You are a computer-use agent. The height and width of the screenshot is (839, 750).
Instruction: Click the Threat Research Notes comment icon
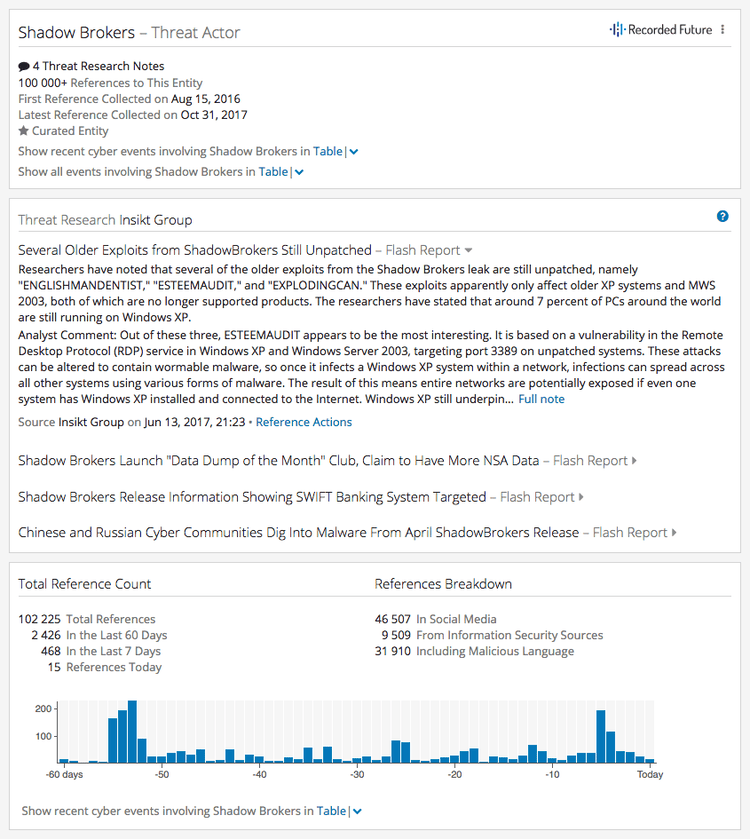(24, 67)
